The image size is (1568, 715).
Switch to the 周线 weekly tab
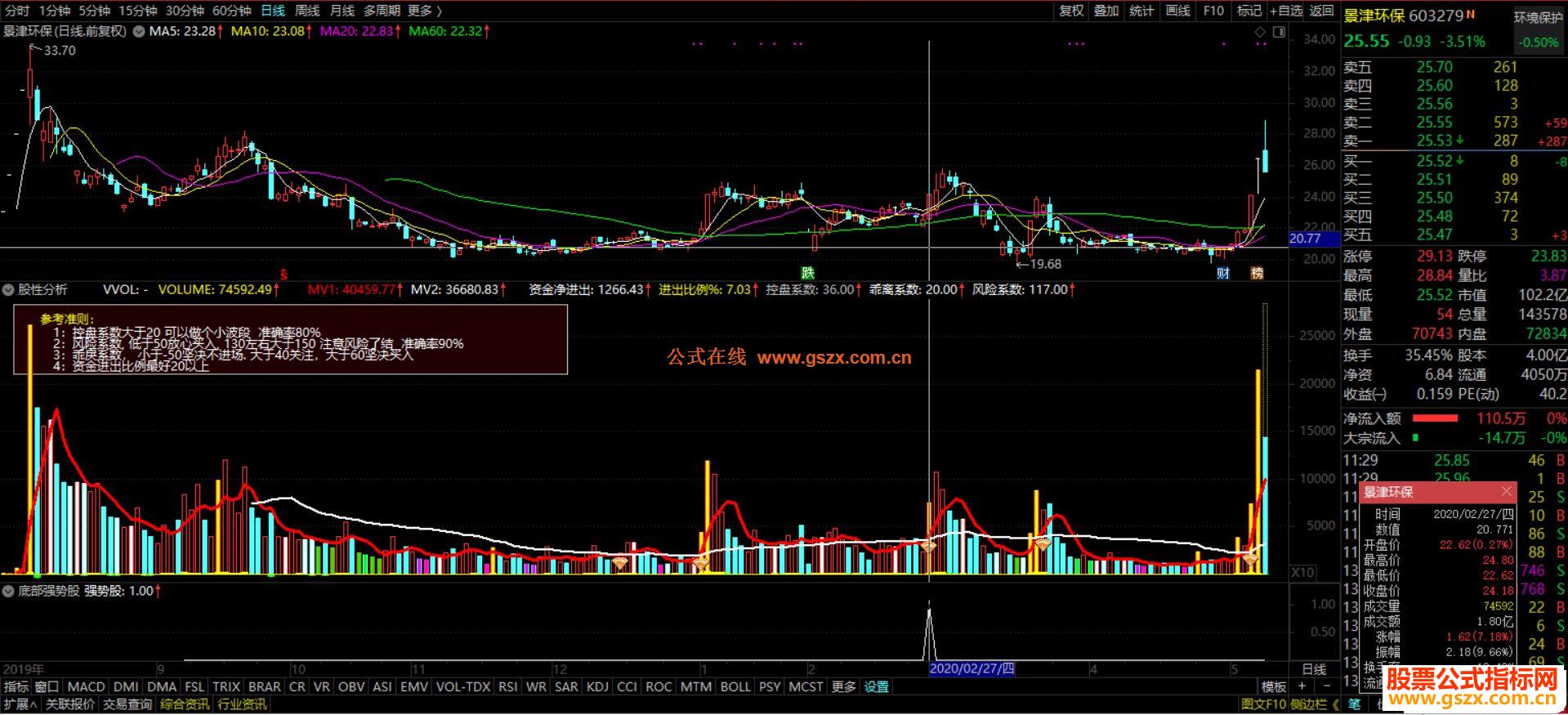307,11
